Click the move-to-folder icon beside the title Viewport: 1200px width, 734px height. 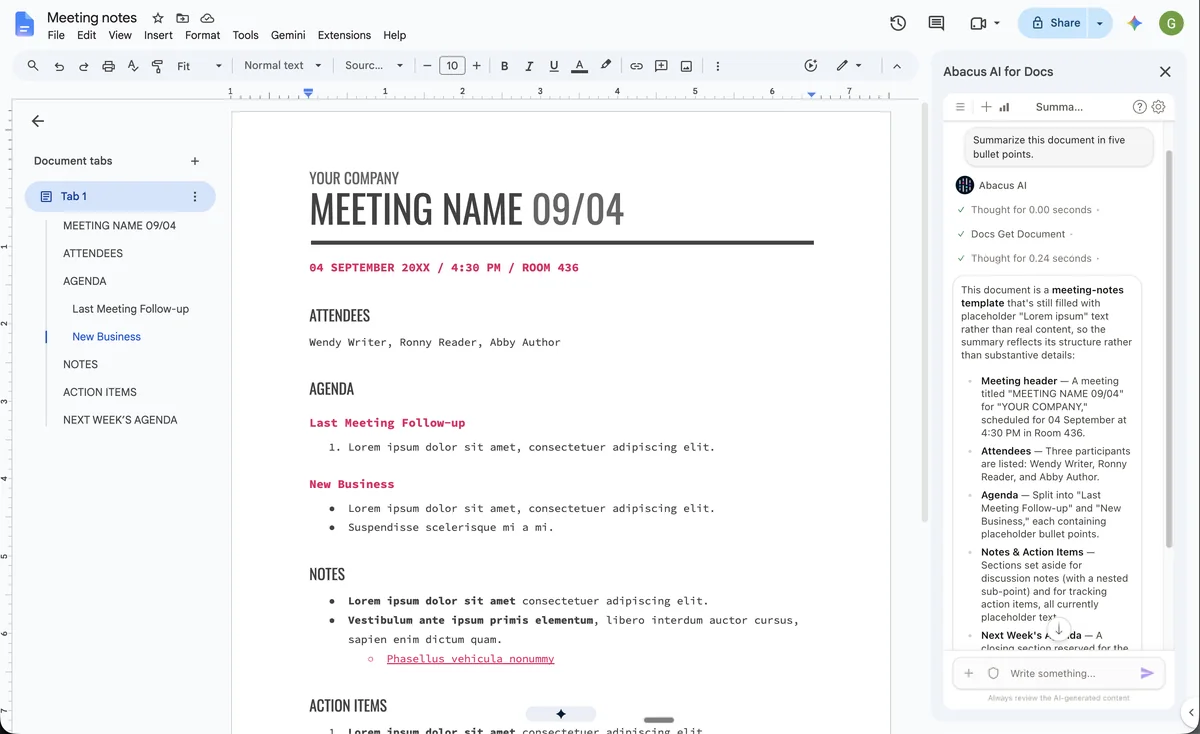coord(182,18)
